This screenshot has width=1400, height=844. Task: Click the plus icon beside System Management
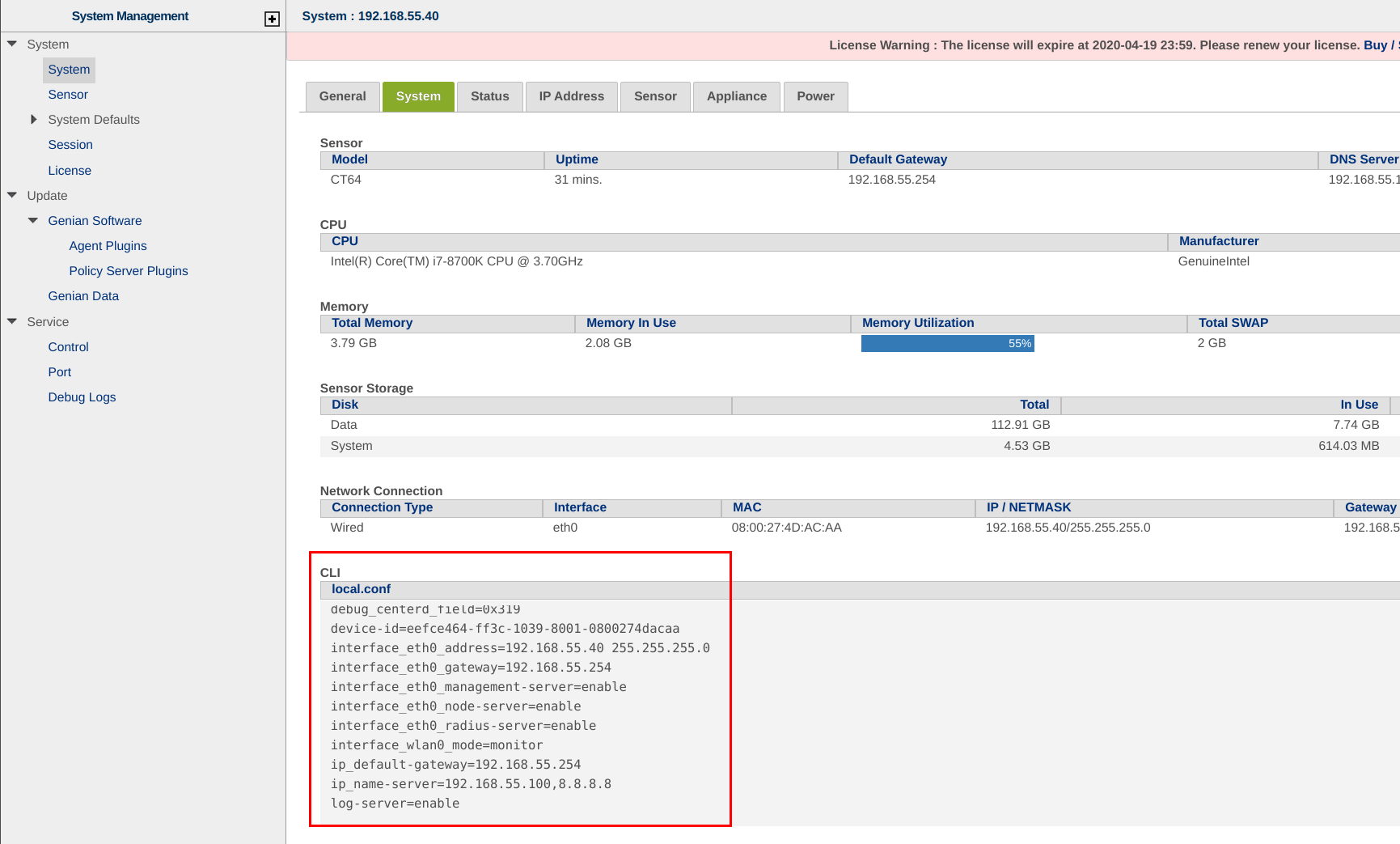pyautogui.click(x=272, y=19)
